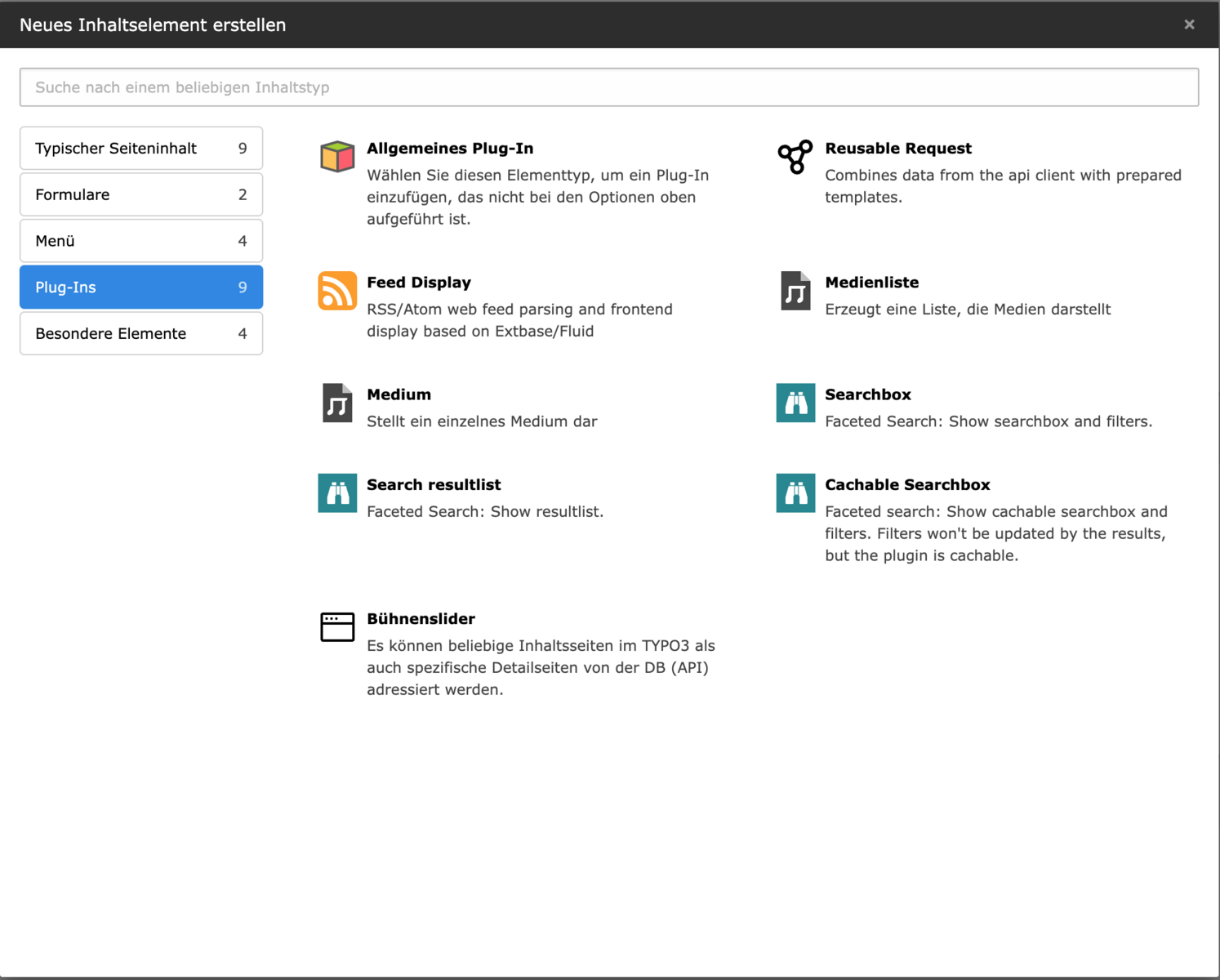The height and width of the screenshot is (980, 1220).
Task: Close the Neues Inhaltselement dialog
Action: (1189, 24)
